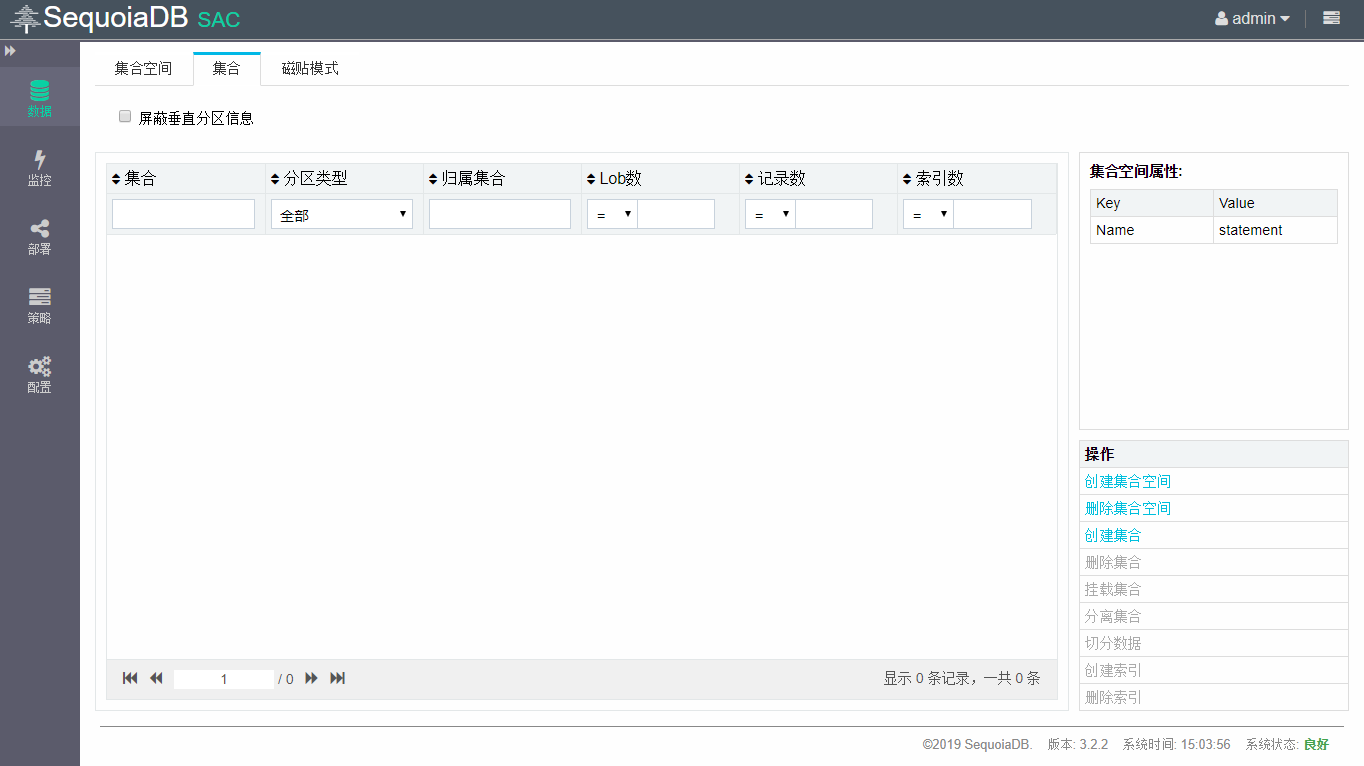Open the 策略 (Strategy) sidebar section
The width and height of the screenshot is (1364, 766).
tap(39, 306)
